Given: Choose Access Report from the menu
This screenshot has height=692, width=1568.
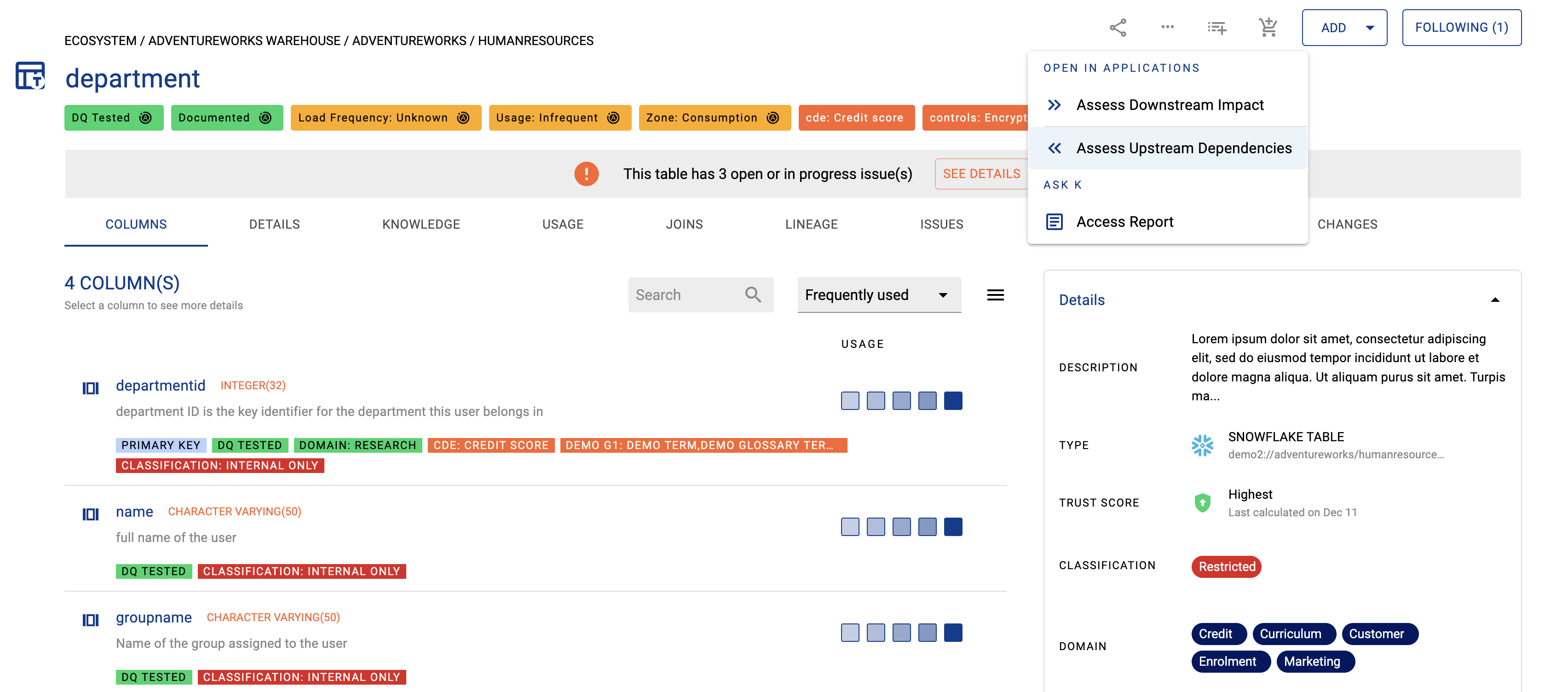Looking at the screenshot, I should click(x=1124, y=221).
